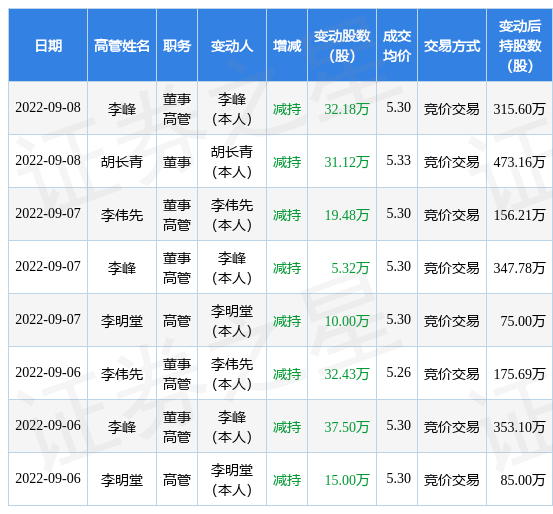This screenshot has height=514, width=553.
Task: Select the 347.78万 holdings cell
Action: (x=519, y=268)
